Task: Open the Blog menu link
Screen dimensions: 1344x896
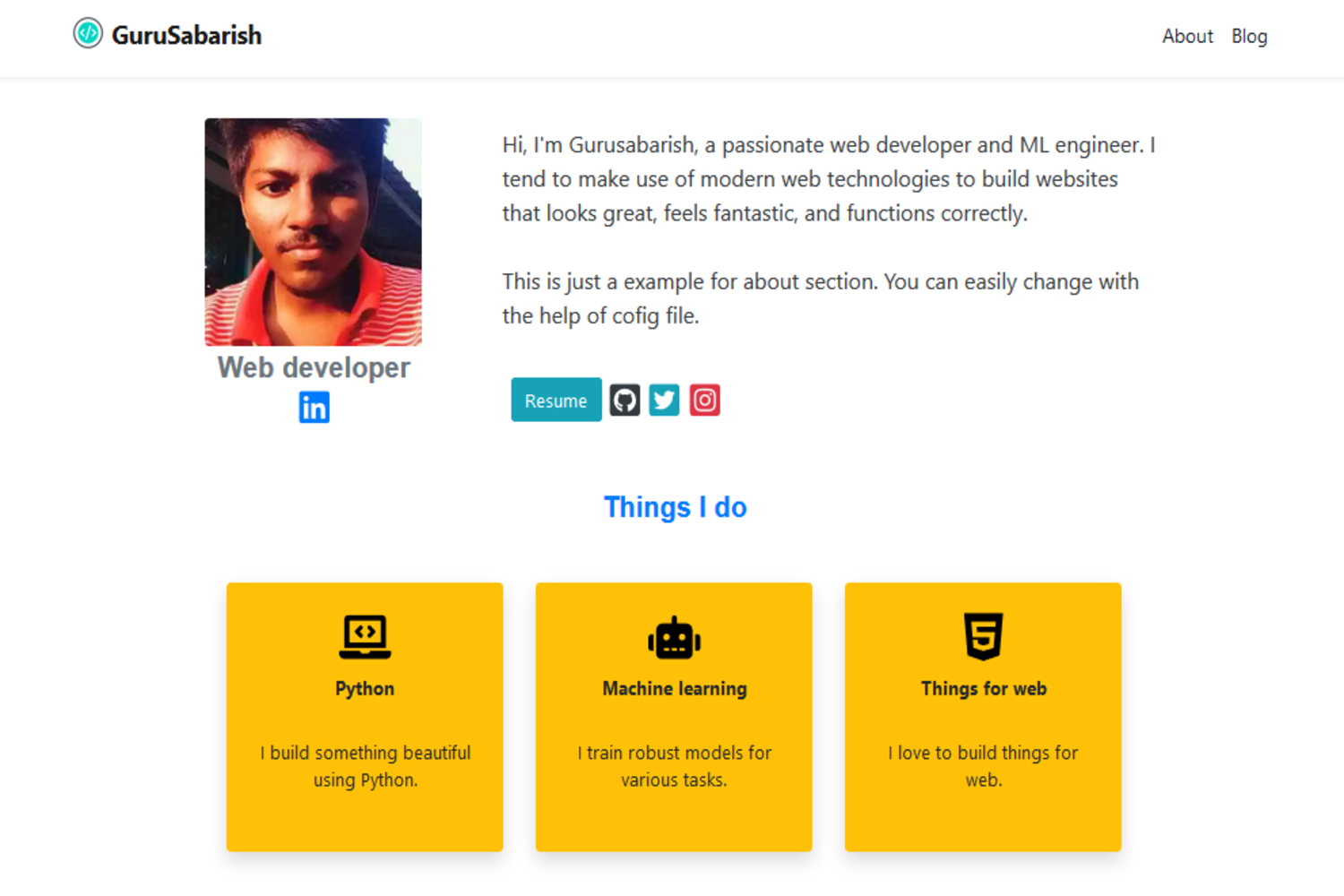Action: click(x=1249, y=36)
